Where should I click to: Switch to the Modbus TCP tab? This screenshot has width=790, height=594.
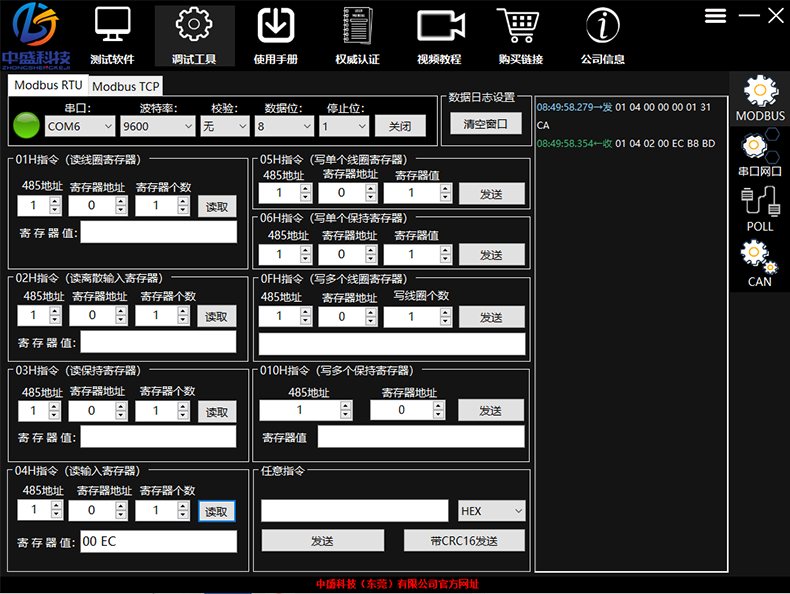pos(126,87)
